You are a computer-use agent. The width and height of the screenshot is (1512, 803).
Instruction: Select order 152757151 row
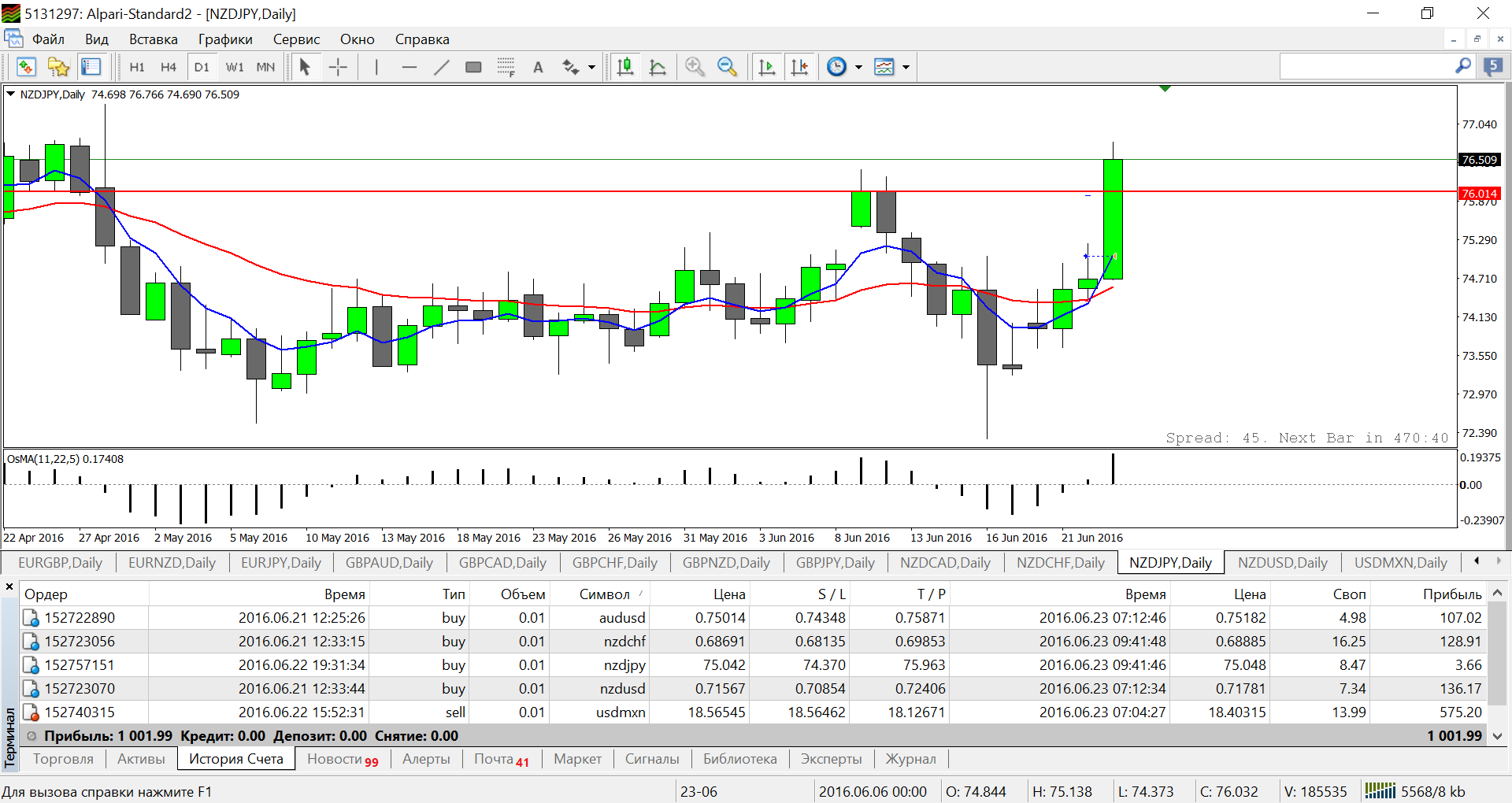click(753, 665)
